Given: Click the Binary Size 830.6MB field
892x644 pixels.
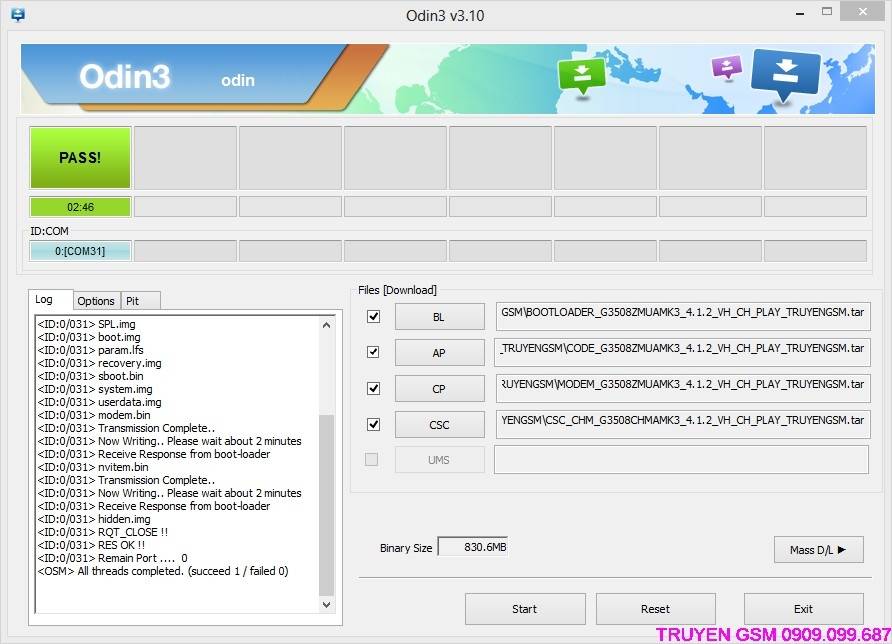Looking at the screenshot, I should (x=473, y=547).
